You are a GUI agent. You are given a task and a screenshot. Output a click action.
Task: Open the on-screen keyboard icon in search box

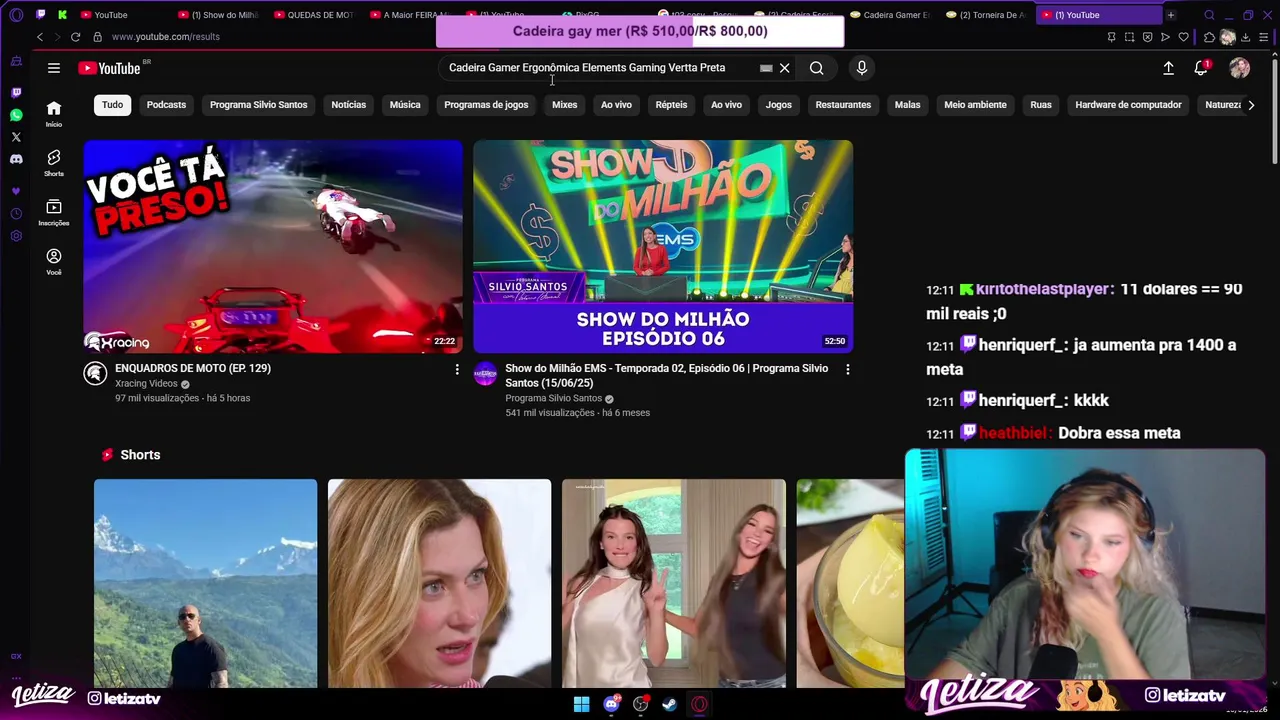(766, 68)
